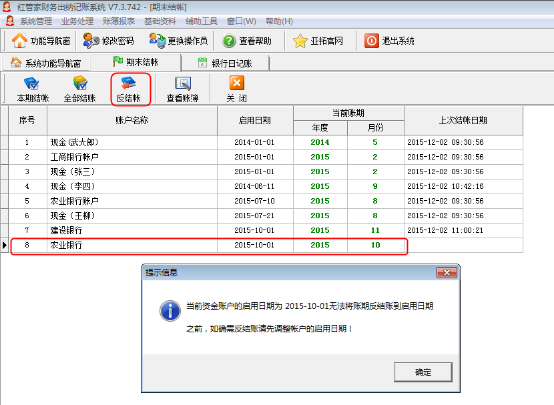Click 退出系统 power icon
Image resolution: width=554 pixels, height=405 pixels.
(371, 41)
